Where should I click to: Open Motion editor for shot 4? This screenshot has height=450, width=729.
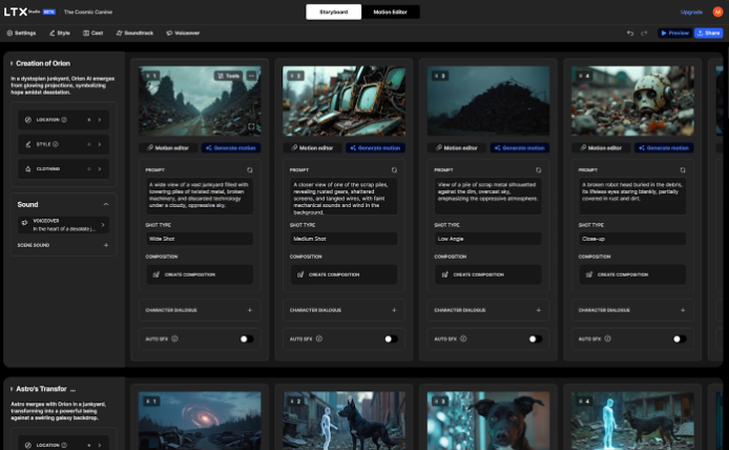pos(601,148)
